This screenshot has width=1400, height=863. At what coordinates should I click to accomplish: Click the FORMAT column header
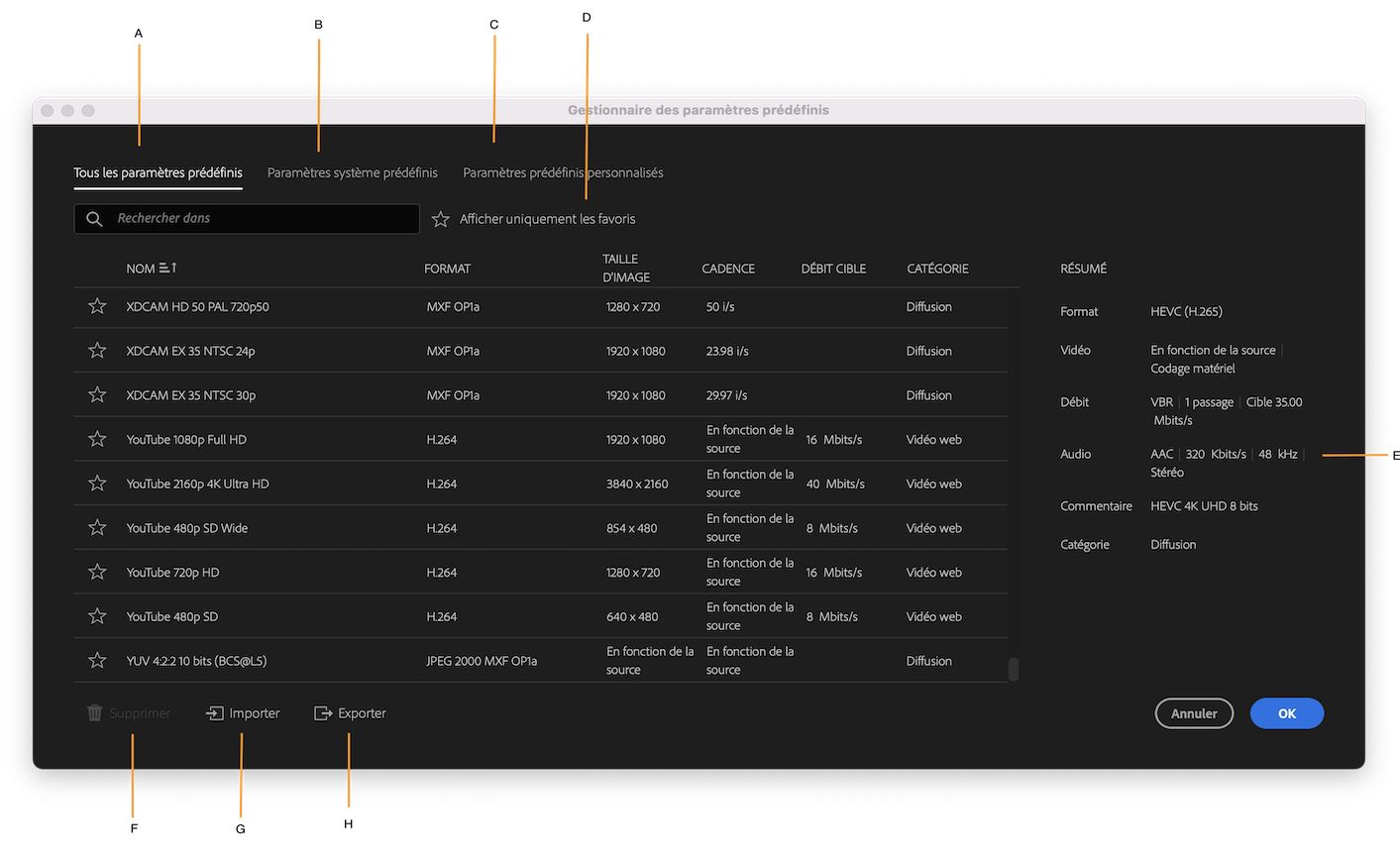coord(448,269)
